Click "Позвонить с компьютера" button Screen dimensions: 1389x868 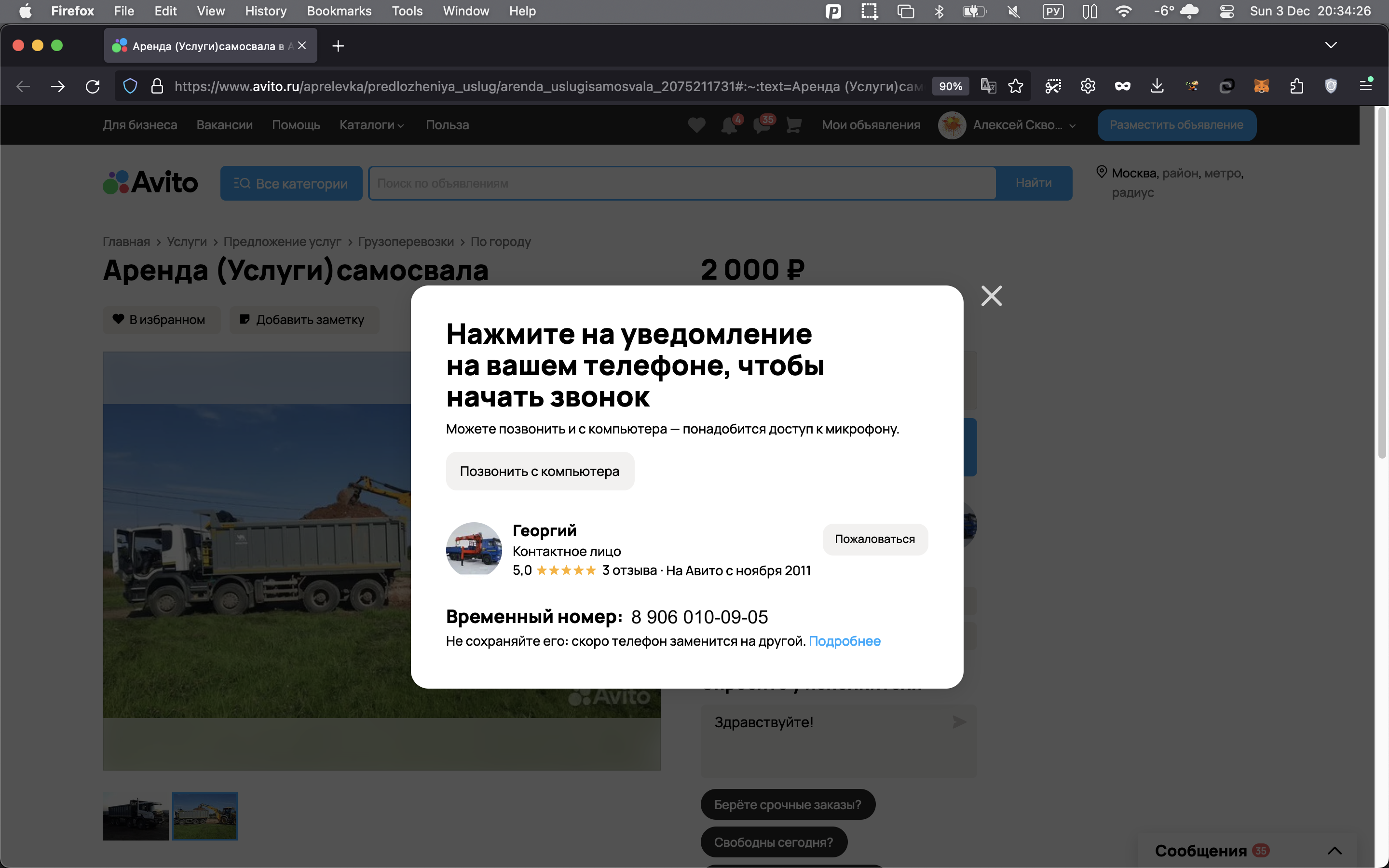point(540,471)
